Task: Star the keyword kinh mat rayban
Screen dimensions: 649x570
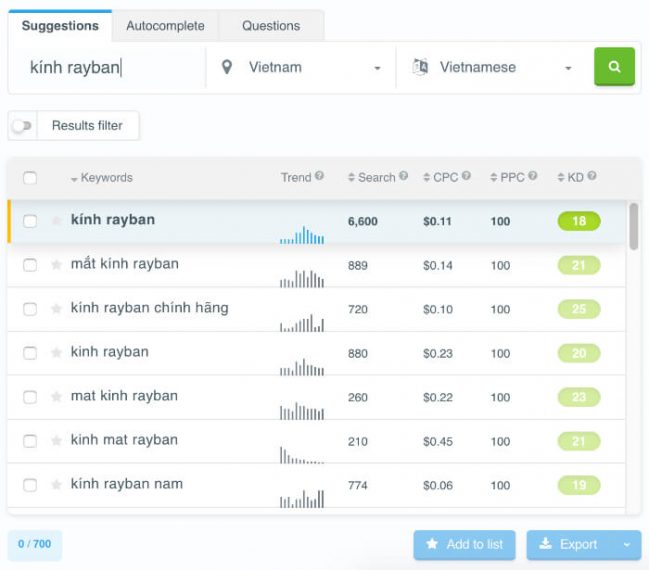Action: pyautogui.click(x=56, y=440)
